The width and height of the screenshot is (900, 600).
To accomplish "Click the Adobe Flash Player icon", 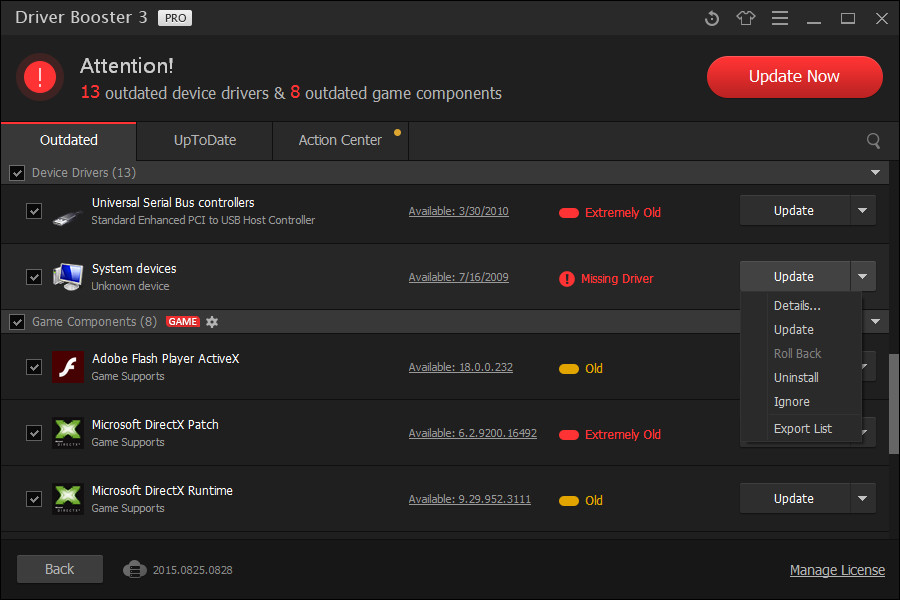I will coord(67,366).
